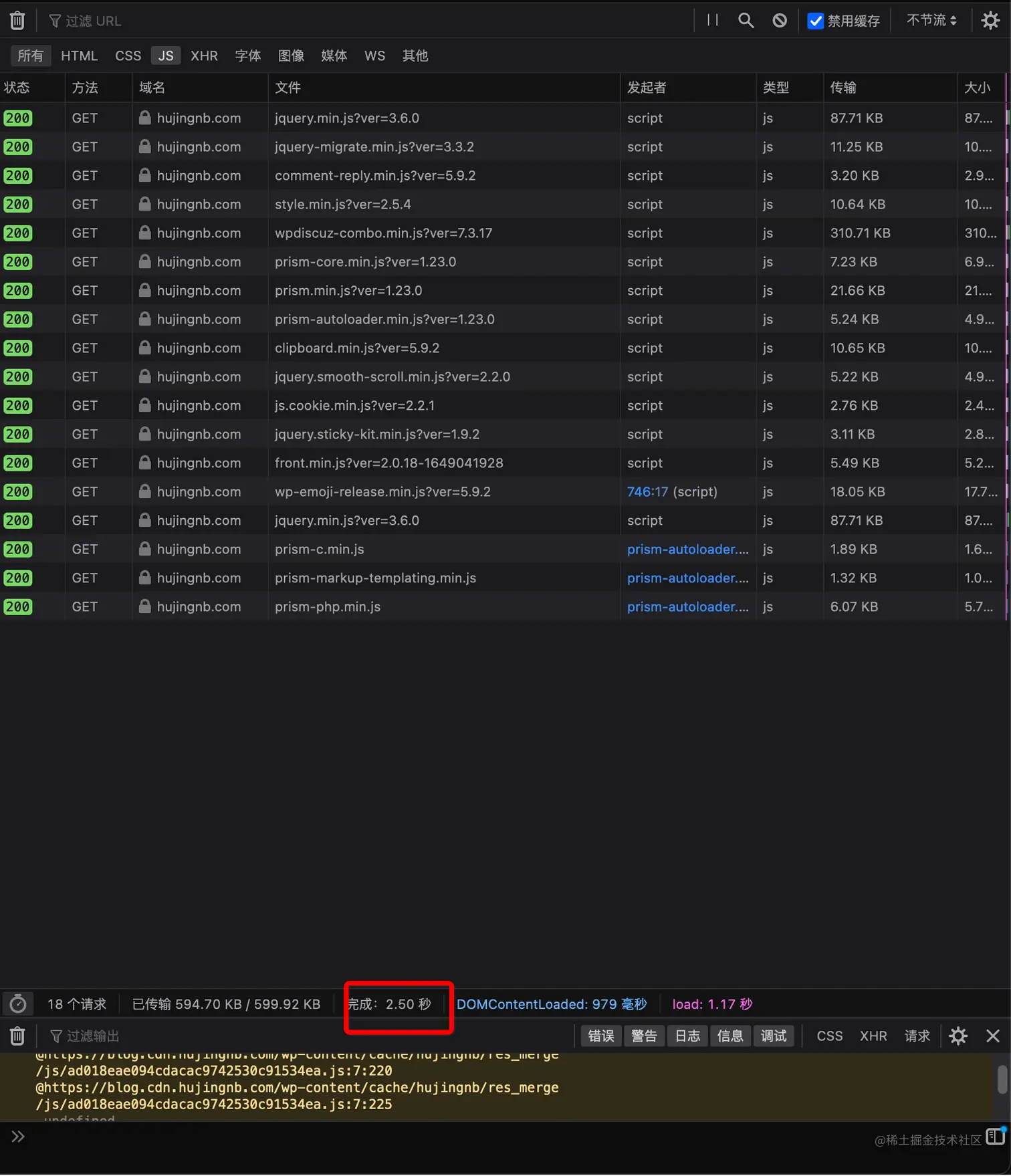Sort by the 文件 column header
Image resolution: width=1011 pixels, height=1176 pixels.
tap(444, 88)
